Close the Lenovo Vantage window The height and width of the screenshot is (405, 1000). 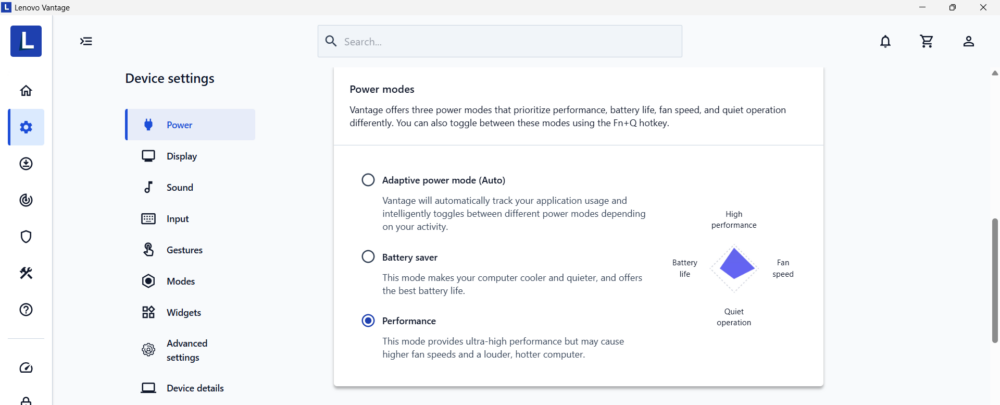click(x=983, y=8)
